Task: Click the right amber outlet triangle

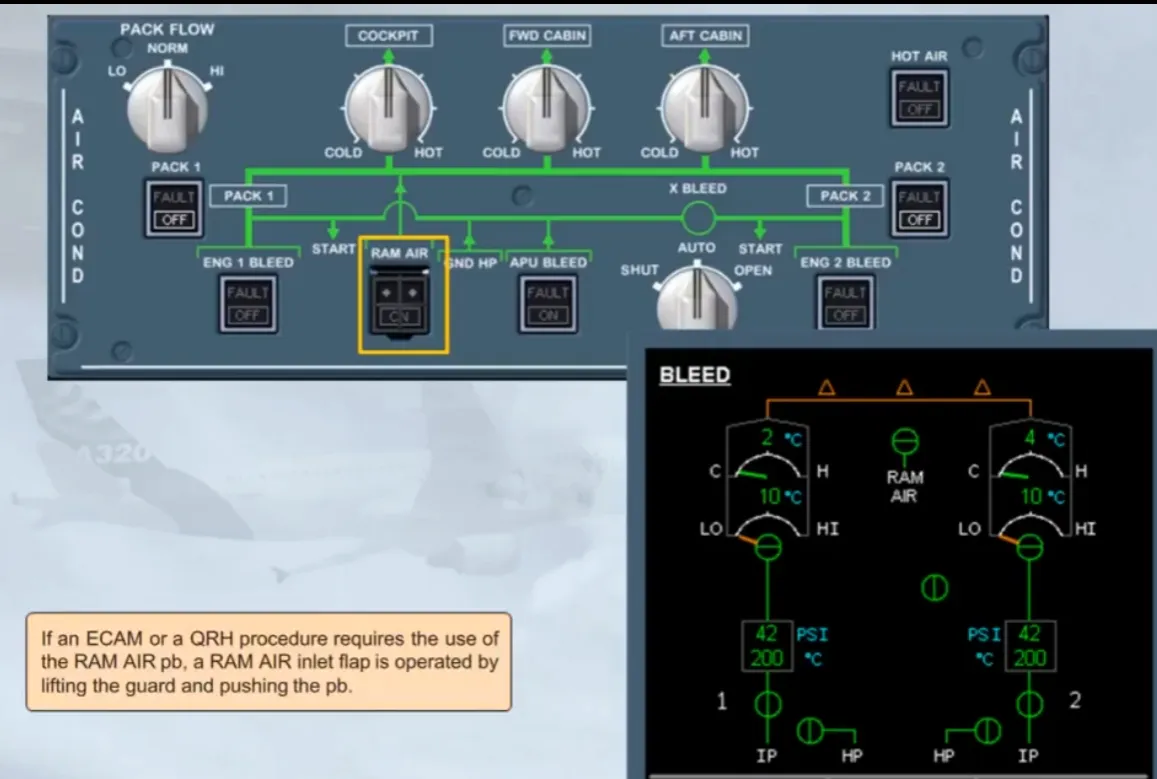Action: click(981, 387)
